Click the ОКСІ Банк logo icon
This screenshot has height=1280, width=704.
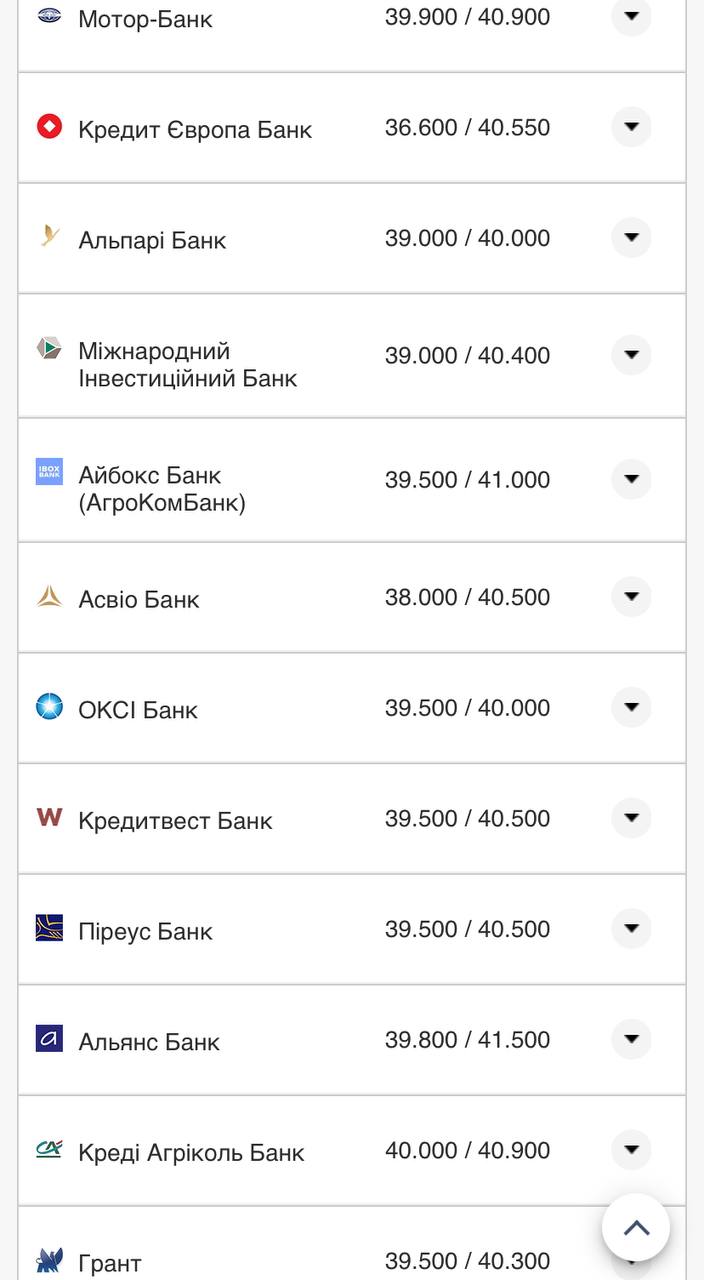point(49,707)
